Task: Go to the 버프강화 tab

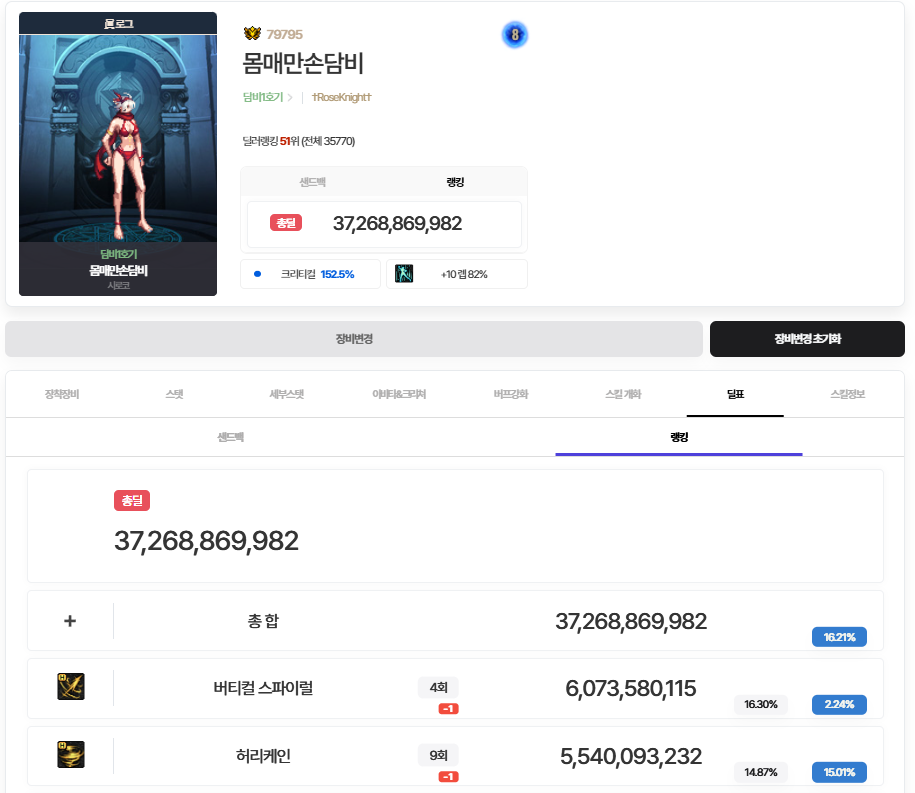Action: [511, 394]
